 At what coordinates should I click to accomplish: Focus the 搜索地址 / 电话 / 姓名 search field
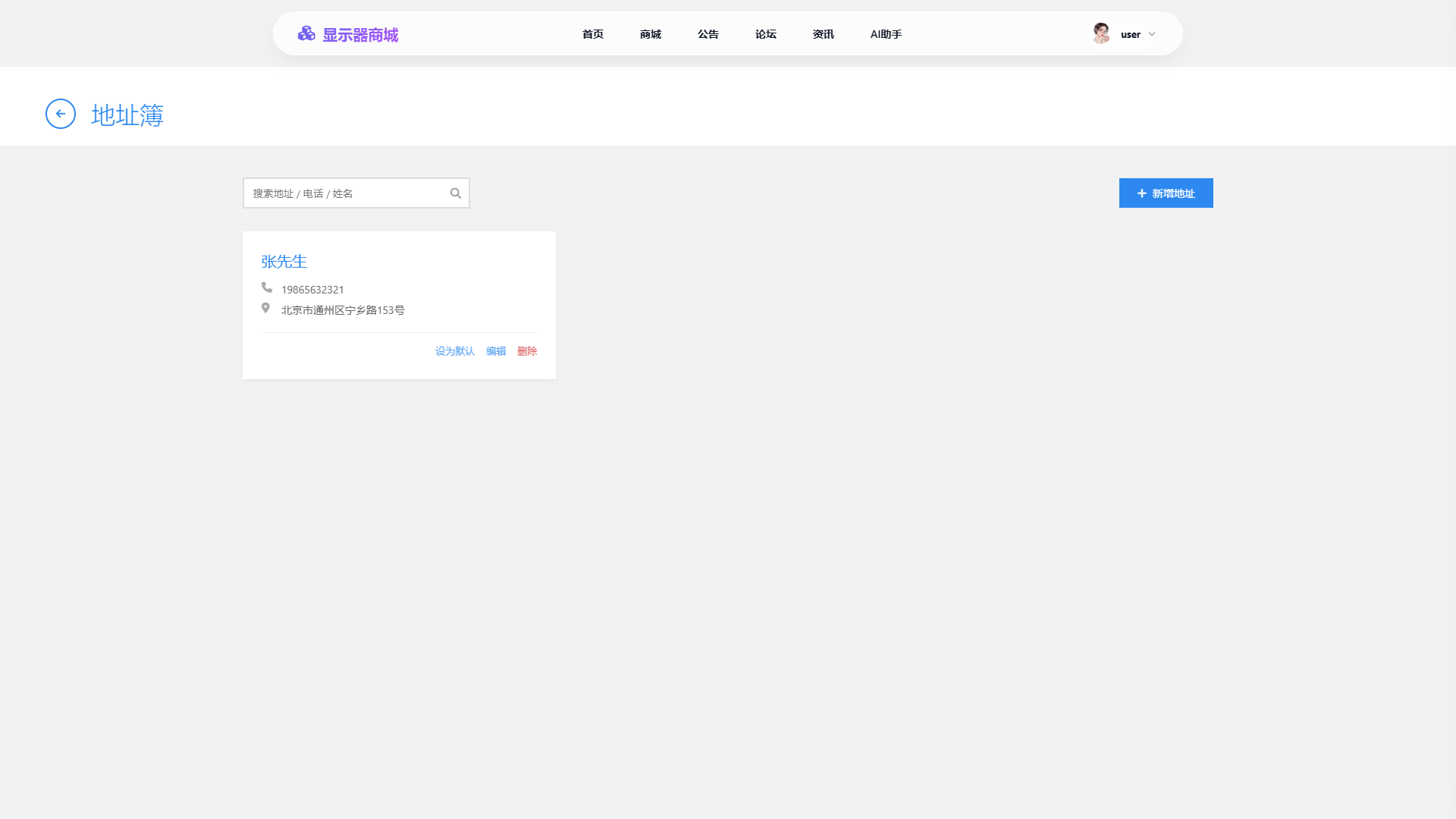point(356,193)
